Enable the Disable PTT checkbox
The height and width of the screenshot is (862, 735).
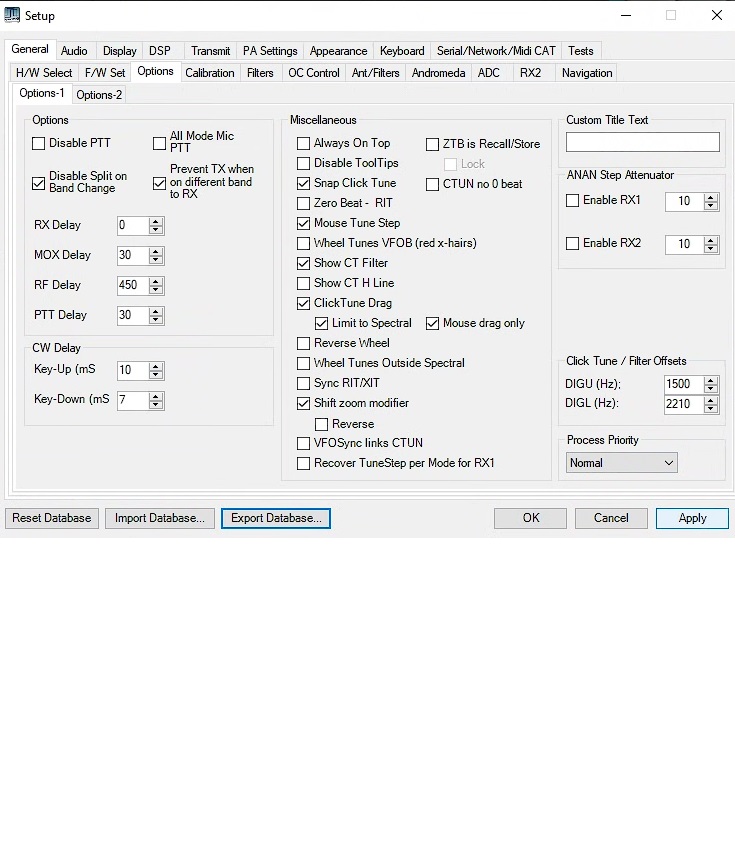(39, 143)
